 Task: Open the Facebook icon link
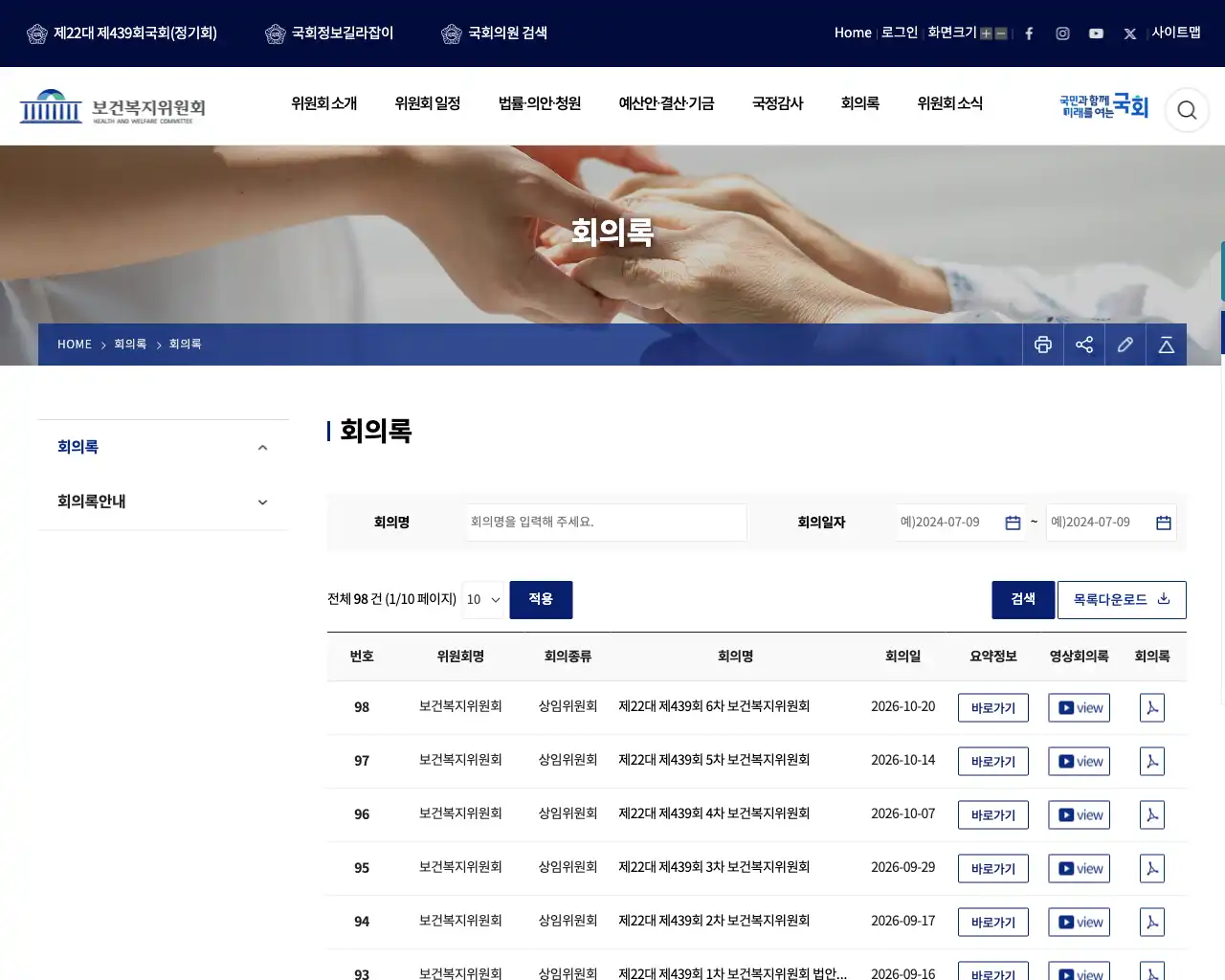1029,33
